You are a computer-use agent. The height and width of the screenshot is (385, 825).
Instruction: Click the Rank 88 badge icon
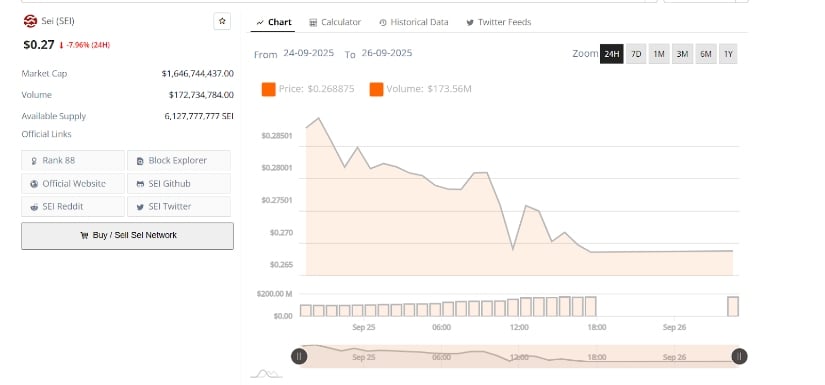click(34, 161)
